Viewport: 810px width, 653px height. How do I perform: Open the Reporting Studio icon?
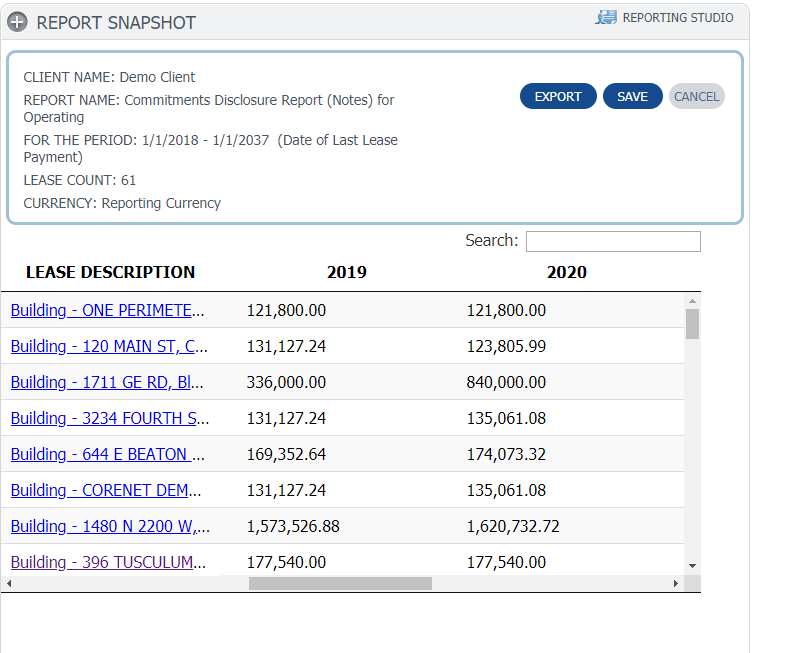(x=606, y=18)
